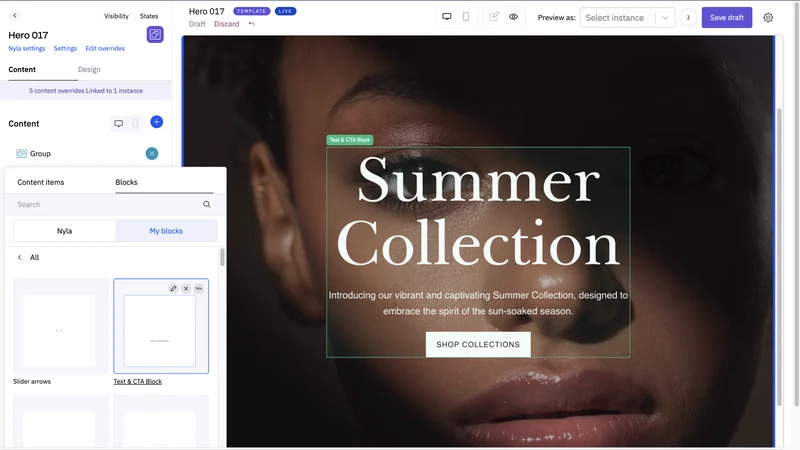Click the 5 content overrides notice

point(86,91)
